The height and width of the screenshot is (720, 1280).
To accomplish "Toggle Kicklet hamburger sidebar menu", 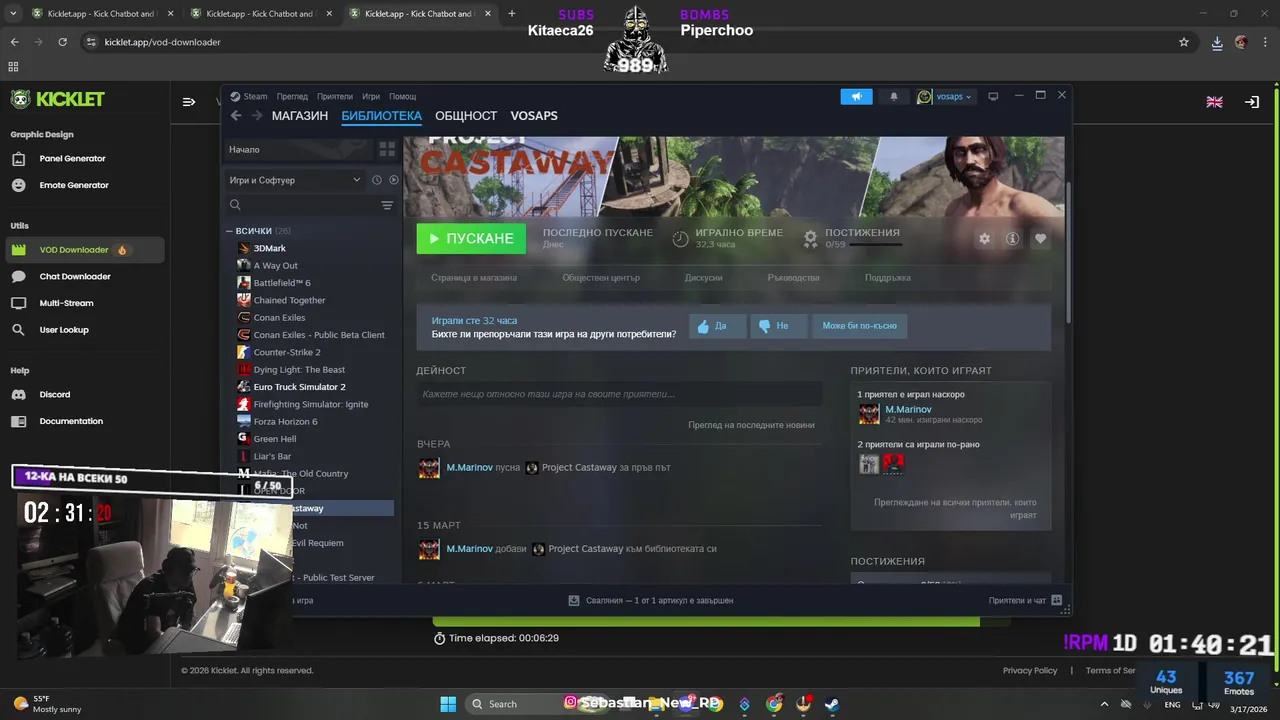I will [189, 101].
